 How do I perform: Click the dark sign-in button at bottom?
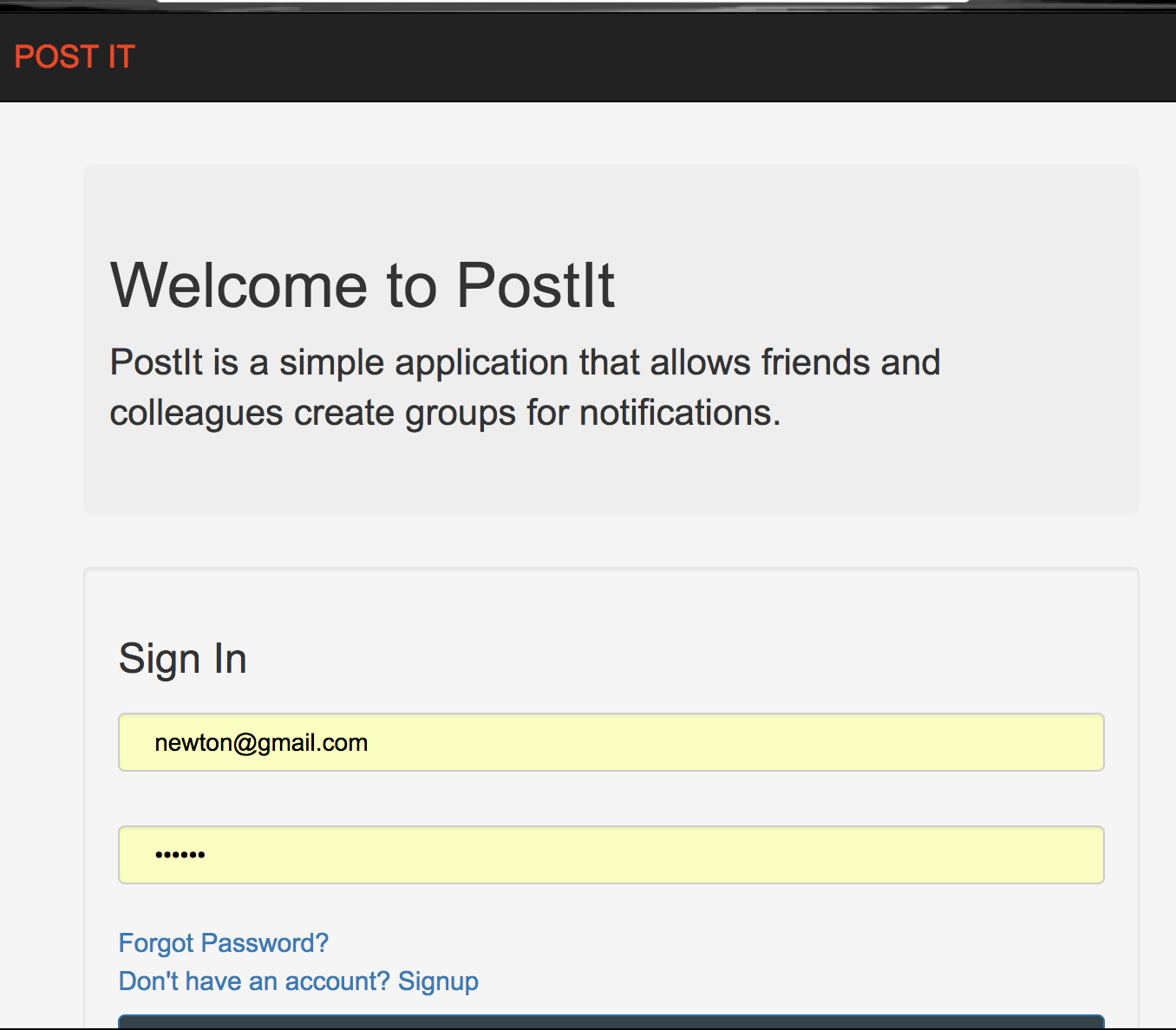pos(611,1021)
